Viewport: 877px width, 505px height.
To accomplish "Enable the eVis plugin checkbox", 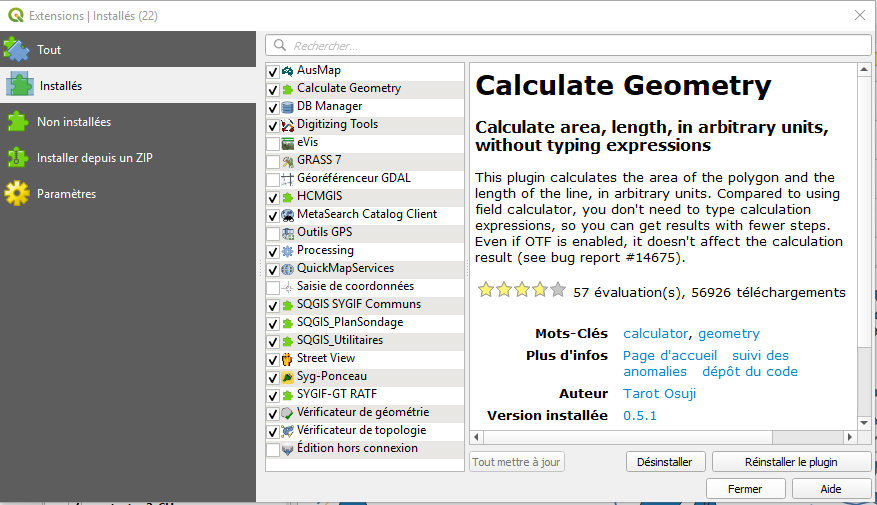I will 273,143.
